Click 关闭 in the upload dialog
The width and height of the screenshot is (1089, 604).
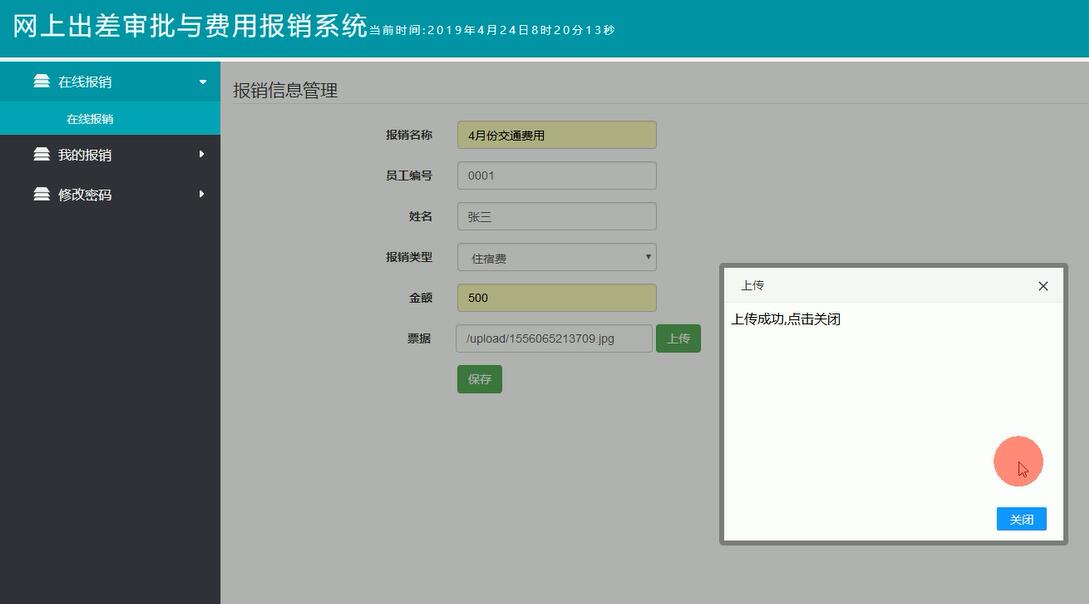1021,518
